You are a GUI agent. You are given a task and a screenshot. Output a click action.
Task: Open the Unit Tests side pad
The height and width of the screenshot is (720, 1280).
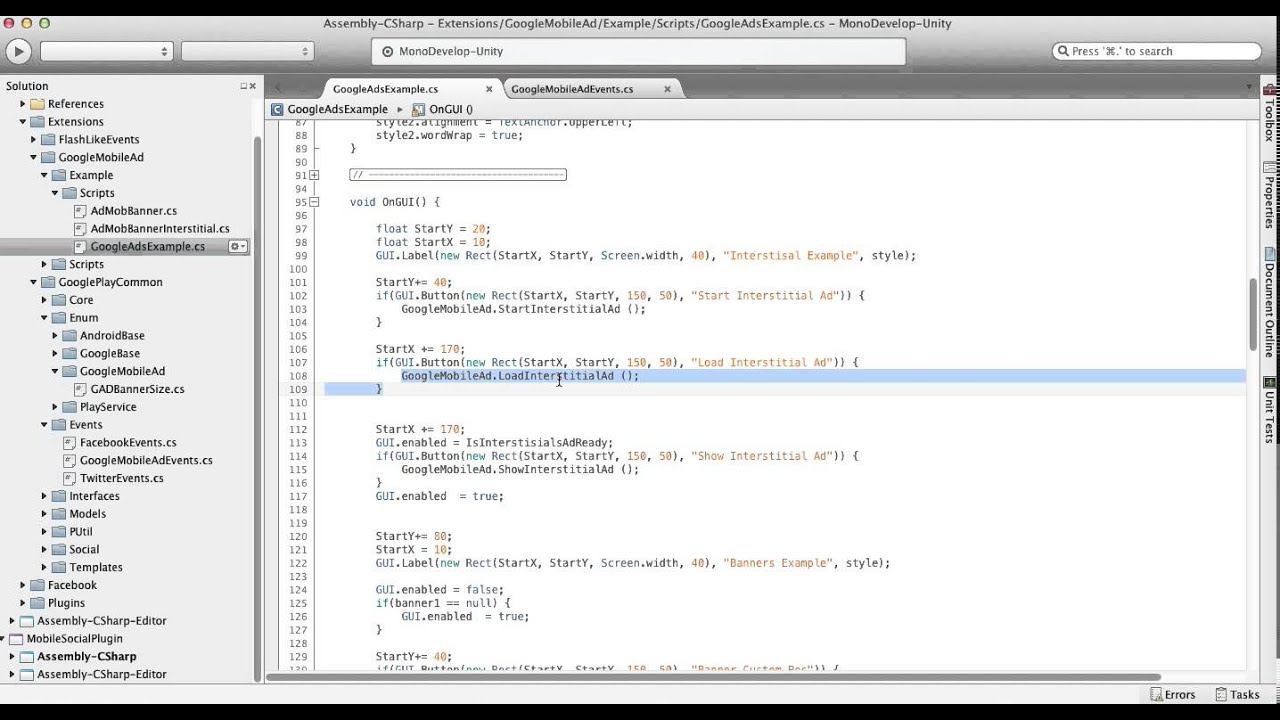[1270, 410]
